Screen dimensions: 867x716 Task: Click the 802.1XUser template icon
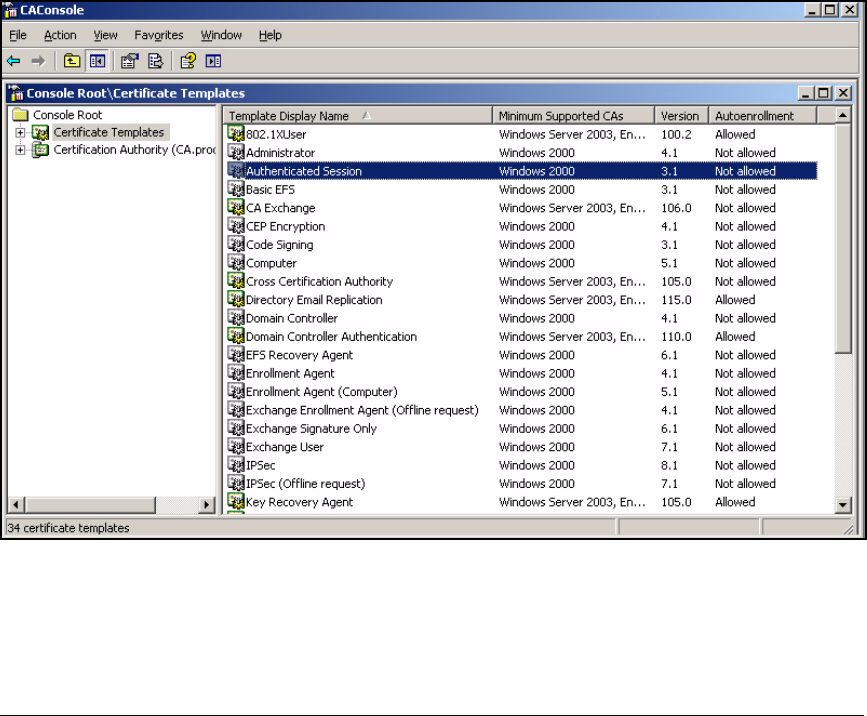point(236,134)
